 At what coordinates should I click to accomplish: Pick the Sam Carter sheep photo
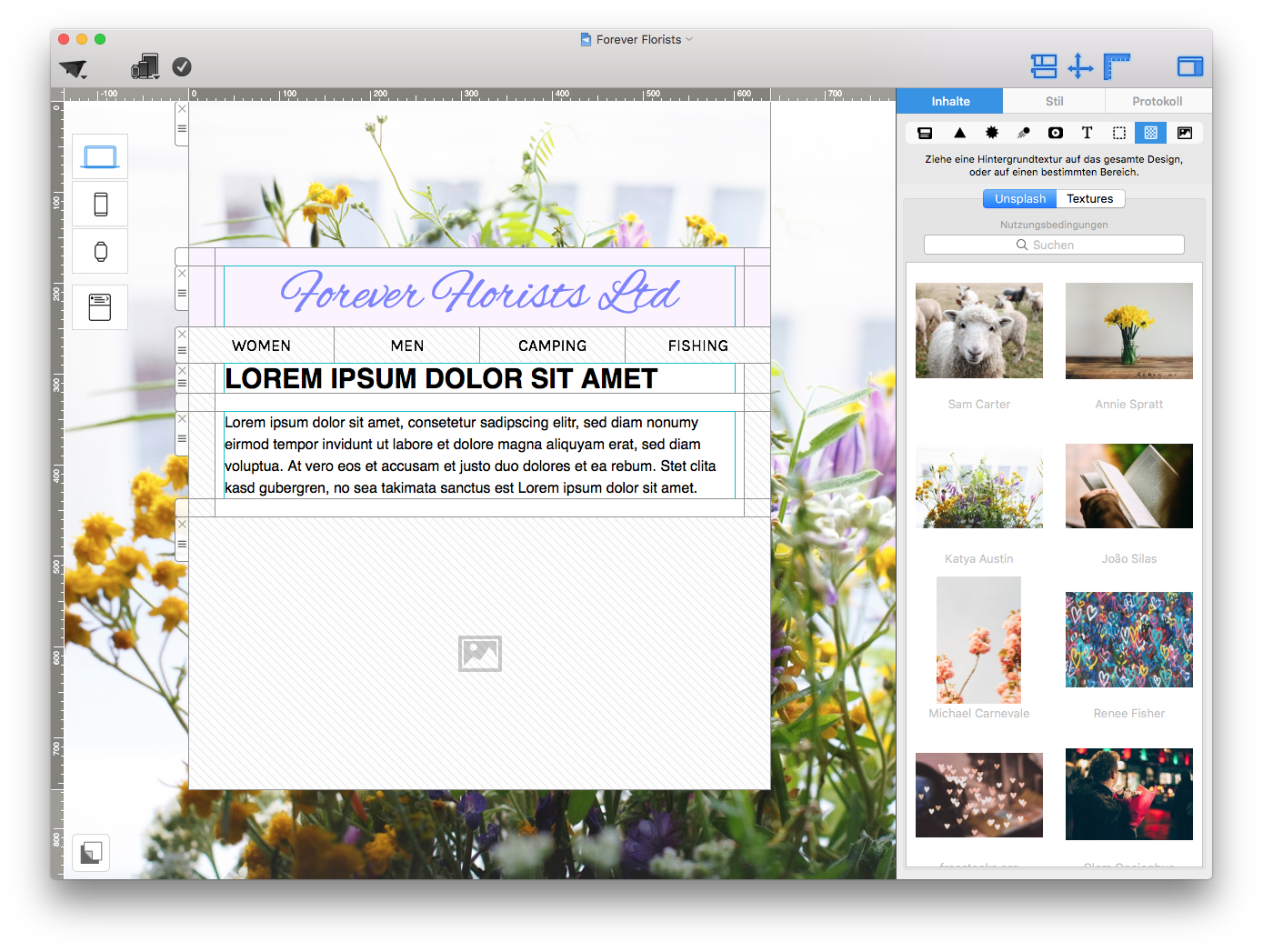pos(979,330)
